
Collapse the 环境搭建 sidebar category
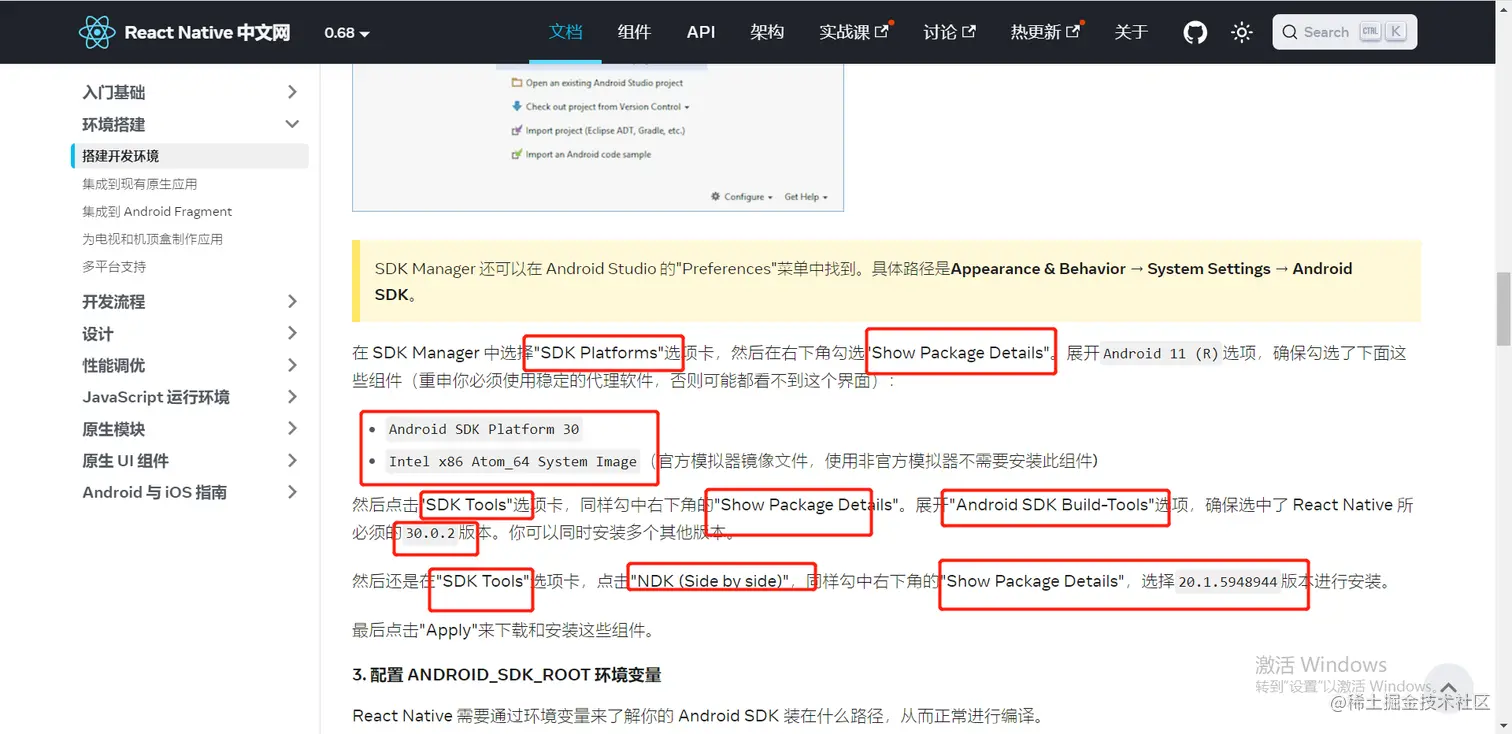pos(190,124)
